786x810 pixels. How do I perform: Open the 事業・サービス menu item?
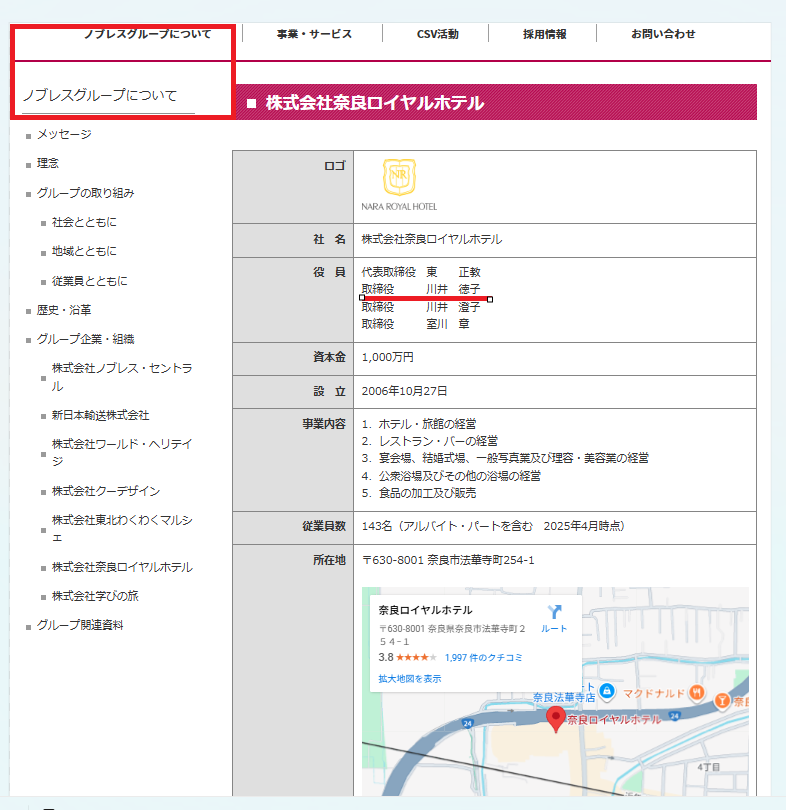tap(314, 34)
